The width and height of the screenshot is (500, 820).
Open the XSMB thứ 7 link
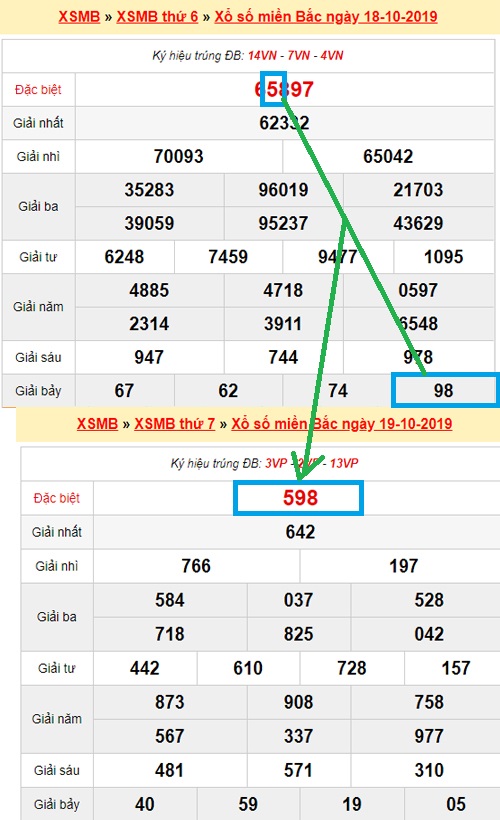175,424
